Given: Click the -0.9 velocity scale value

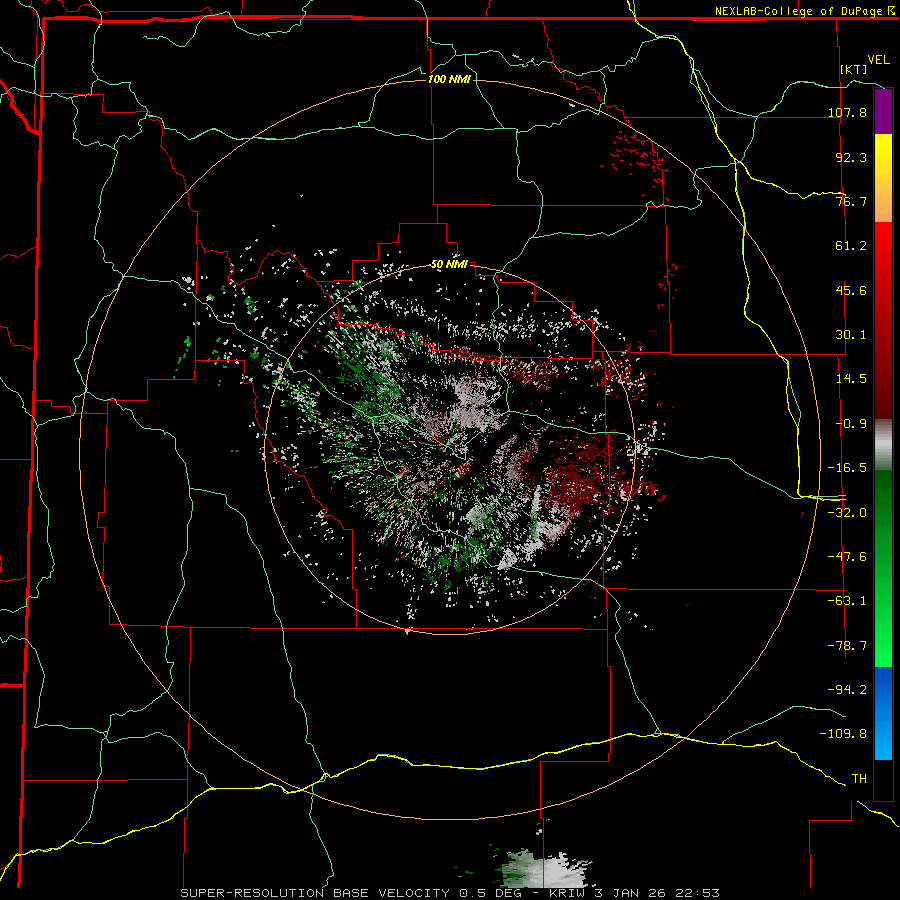Looking at the screenshot, I should 851,424.
